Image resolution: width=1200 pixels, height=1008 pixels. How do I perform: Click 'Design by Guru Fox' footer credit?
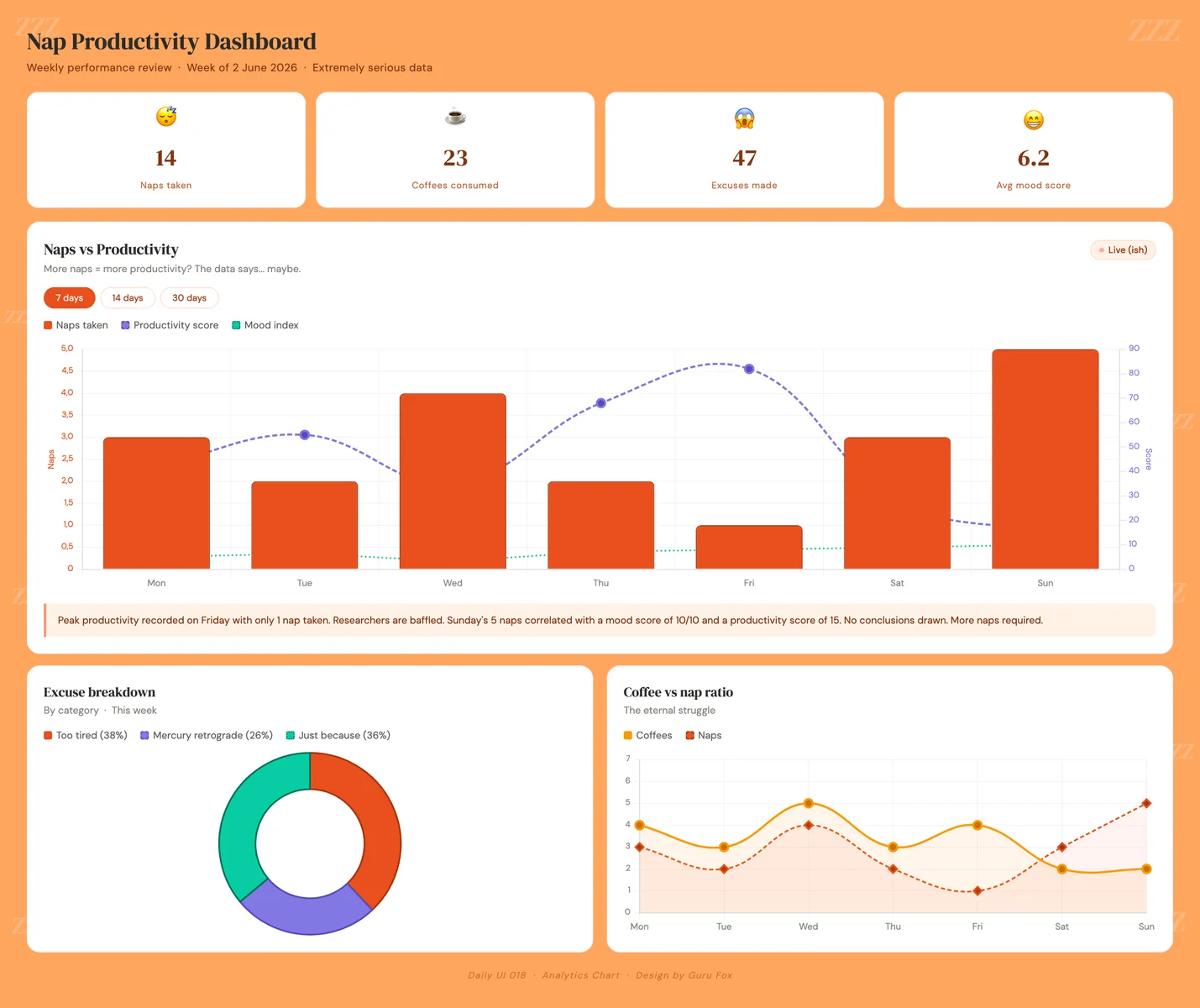click(684, 975)
